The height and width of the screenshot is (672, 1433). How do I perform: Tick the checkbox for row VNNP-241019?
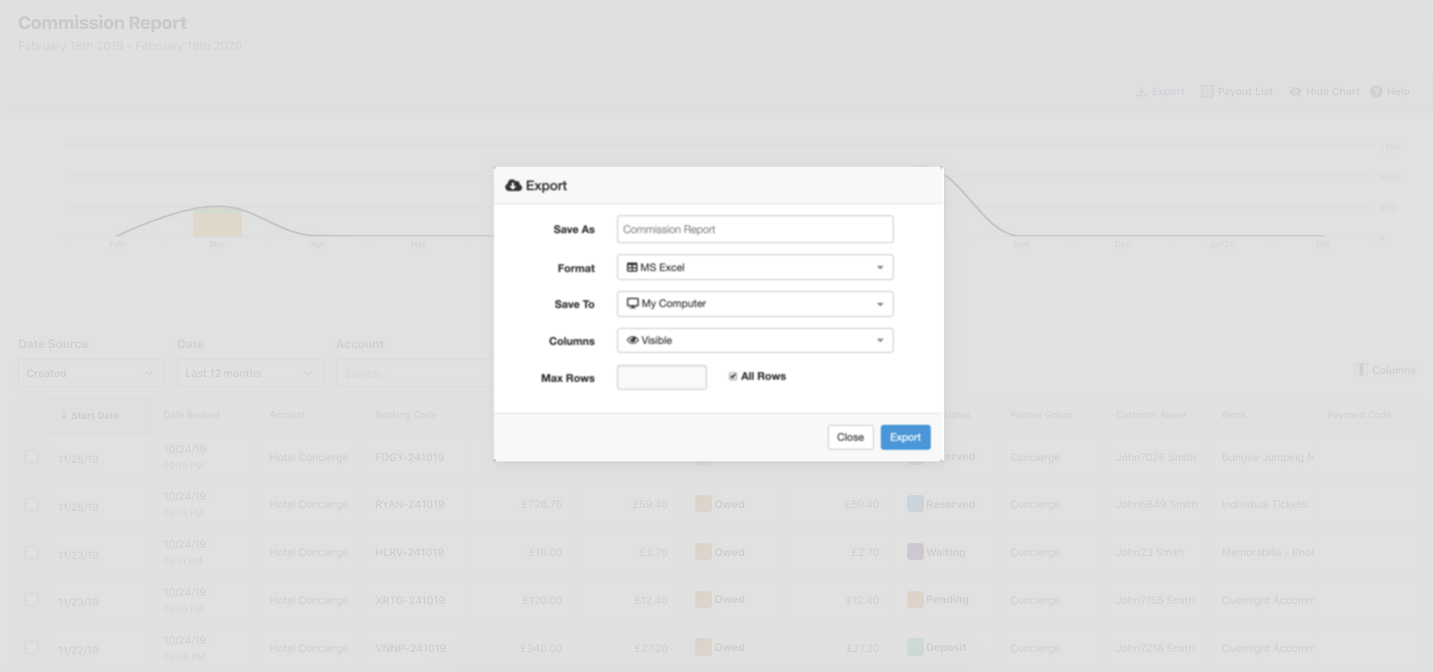(x=32, y=647)
